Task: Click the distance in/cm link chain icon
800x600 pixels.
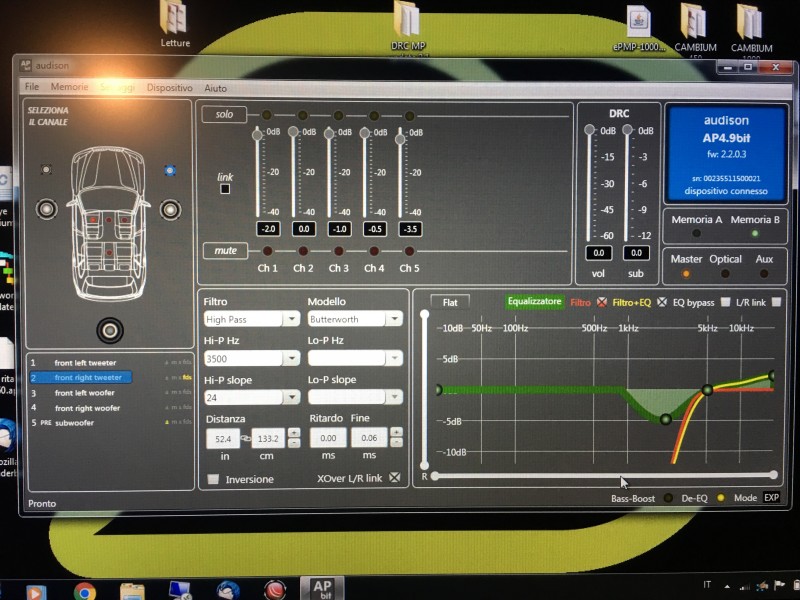Action: pyautogui.click(x=245, y=438)
